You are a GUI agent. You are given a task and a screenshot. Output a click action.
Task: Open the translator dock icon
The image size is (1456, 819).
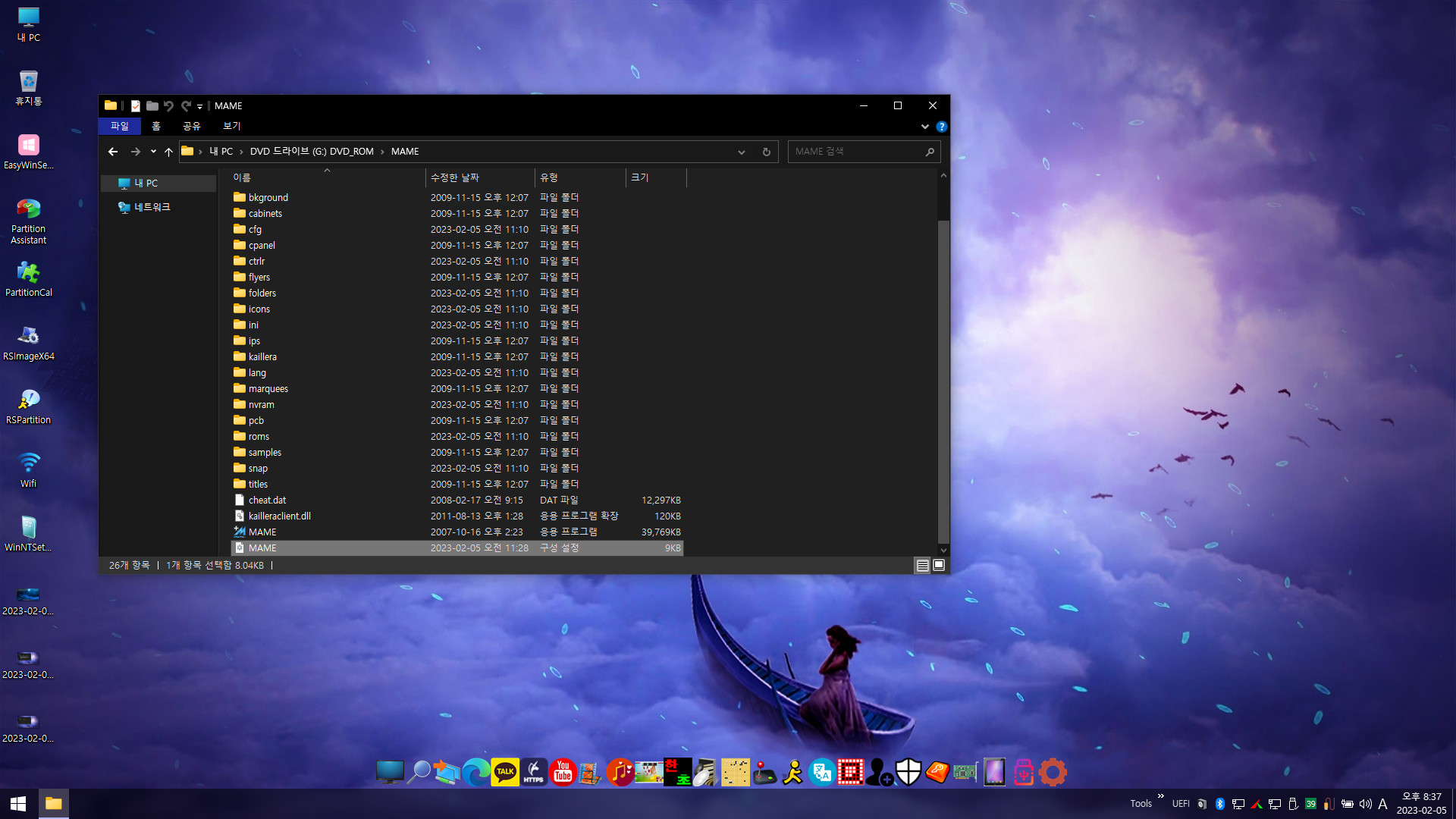point(822,772)
